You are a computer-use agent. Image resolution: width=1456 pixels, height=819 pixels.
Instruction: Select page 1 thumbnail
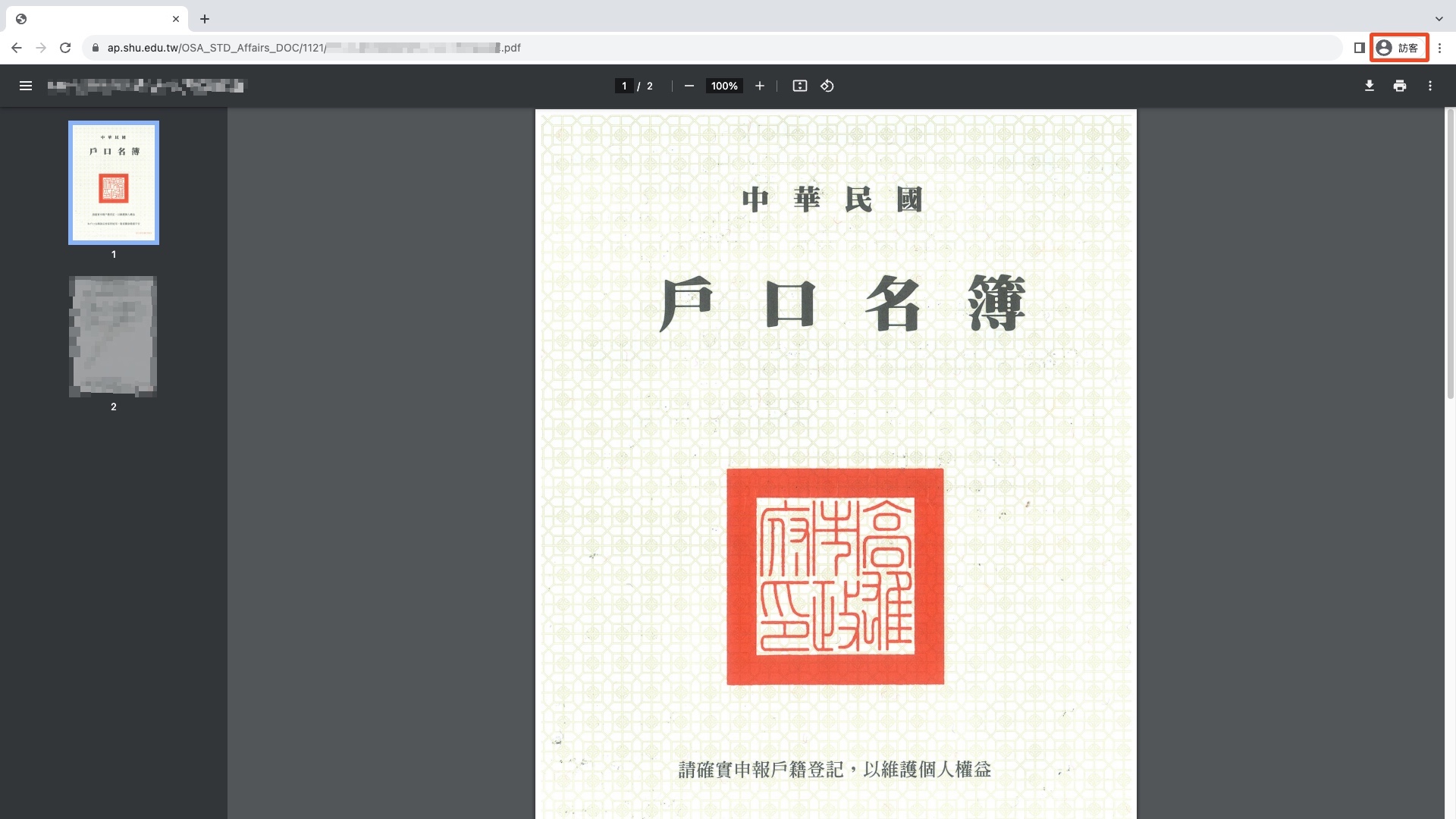coord(114,183)
